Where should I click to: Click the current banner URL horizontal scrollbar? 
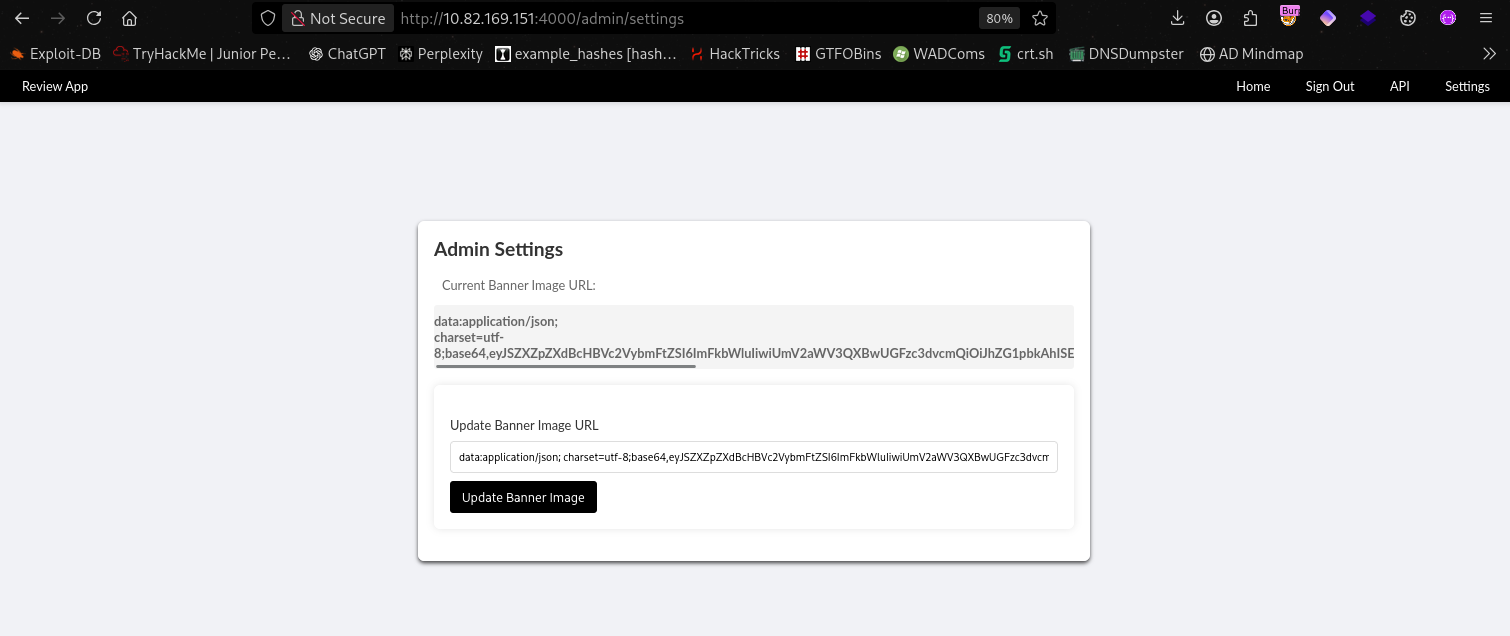[565, 366]
